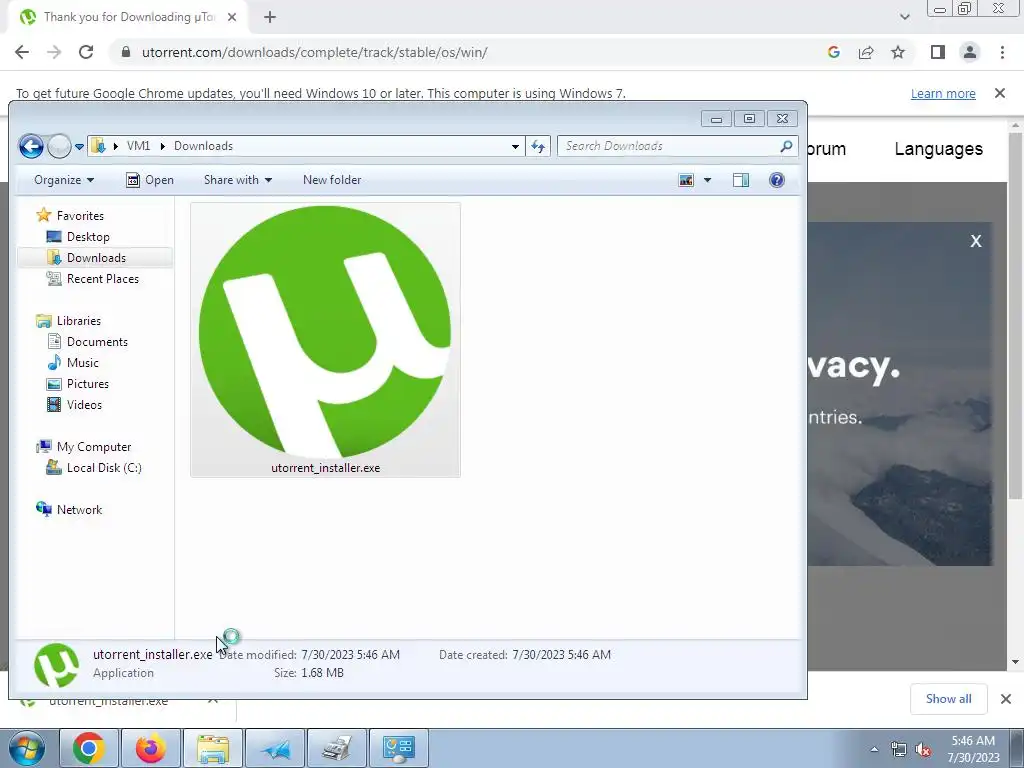Viewport: 1024px width, 768px height.
Task: Open Explorer help
Action: click(x=776, y=180)
